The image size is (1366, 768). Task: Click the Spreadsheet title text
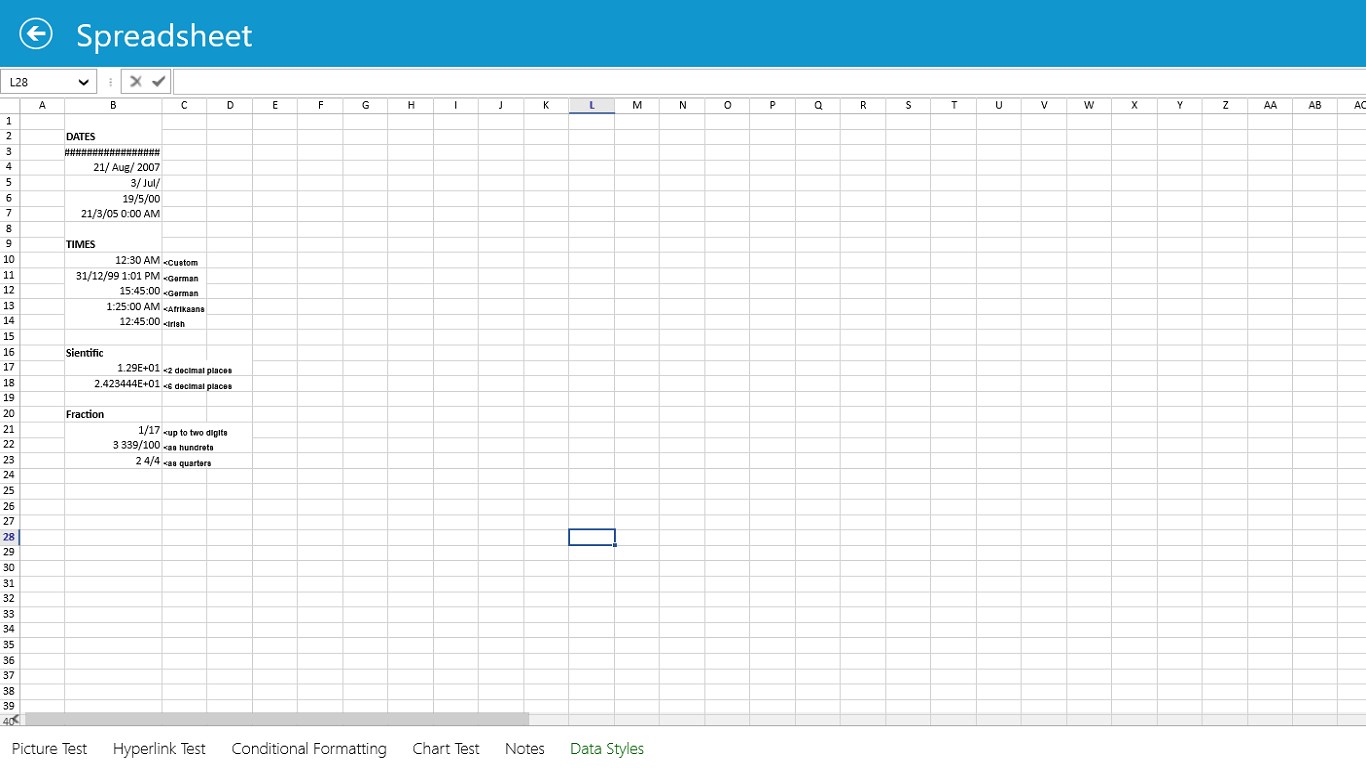164,36
